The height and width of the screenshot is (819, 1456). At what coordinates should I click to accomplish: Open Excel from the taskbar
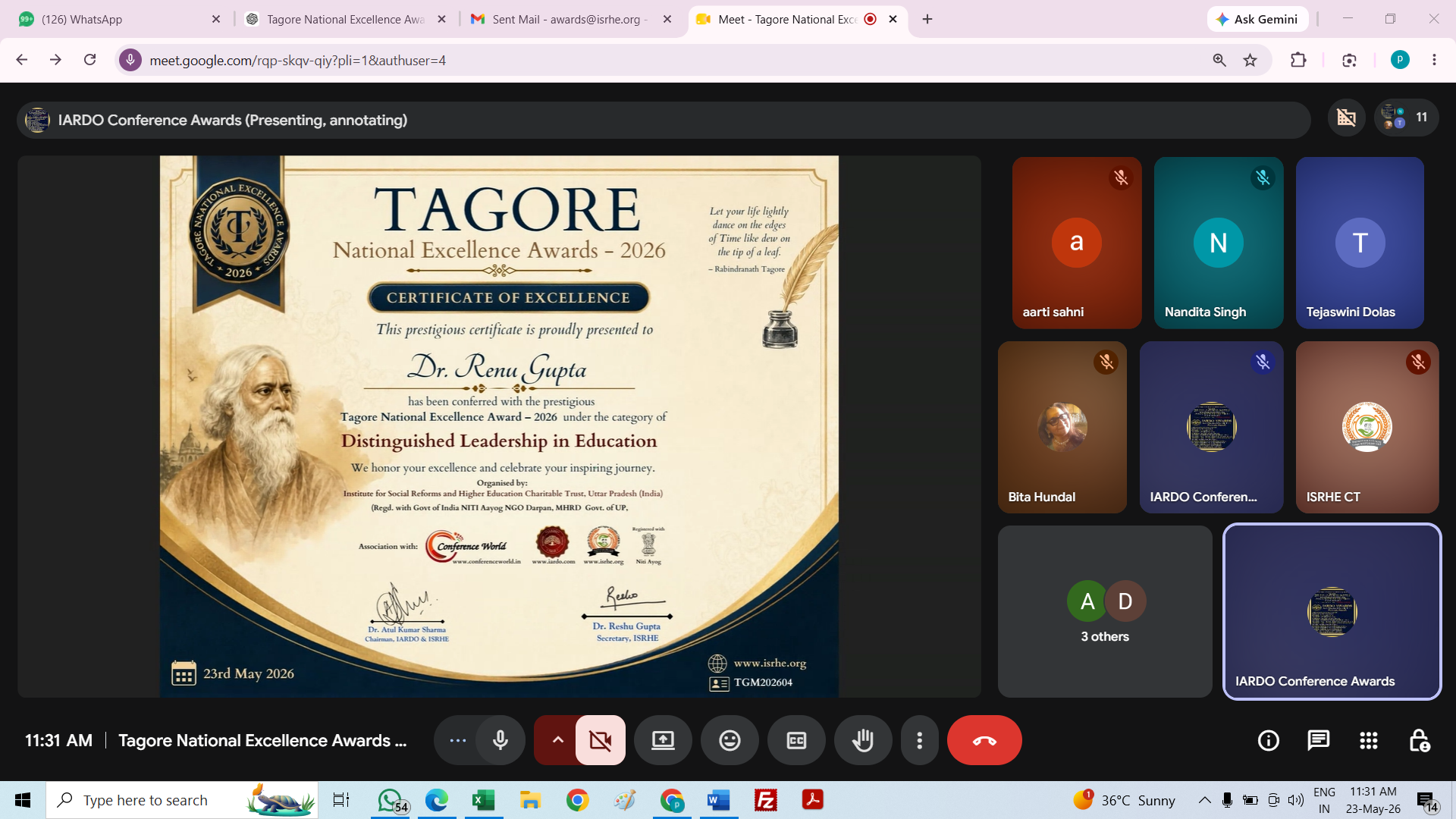pos(483,800)
